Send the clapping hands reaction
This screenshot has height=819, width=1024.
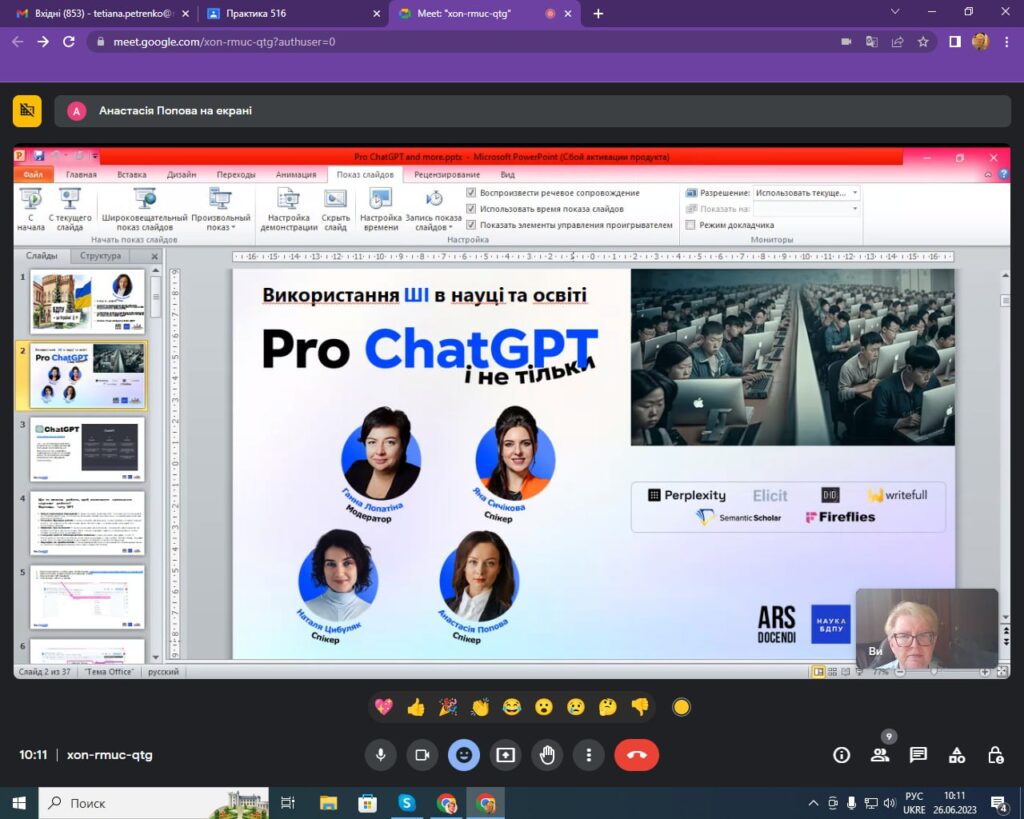[x=480, y=707]
